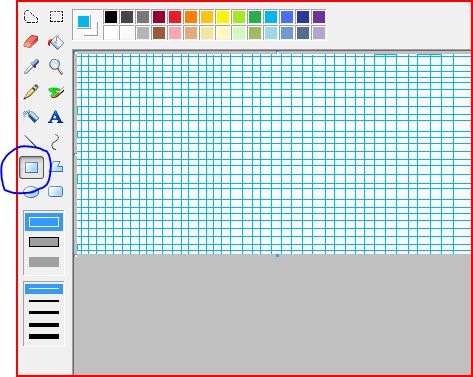473x377 pixels.
Task: Pick the dark green color swatch
Action: (x=255, y=17)
